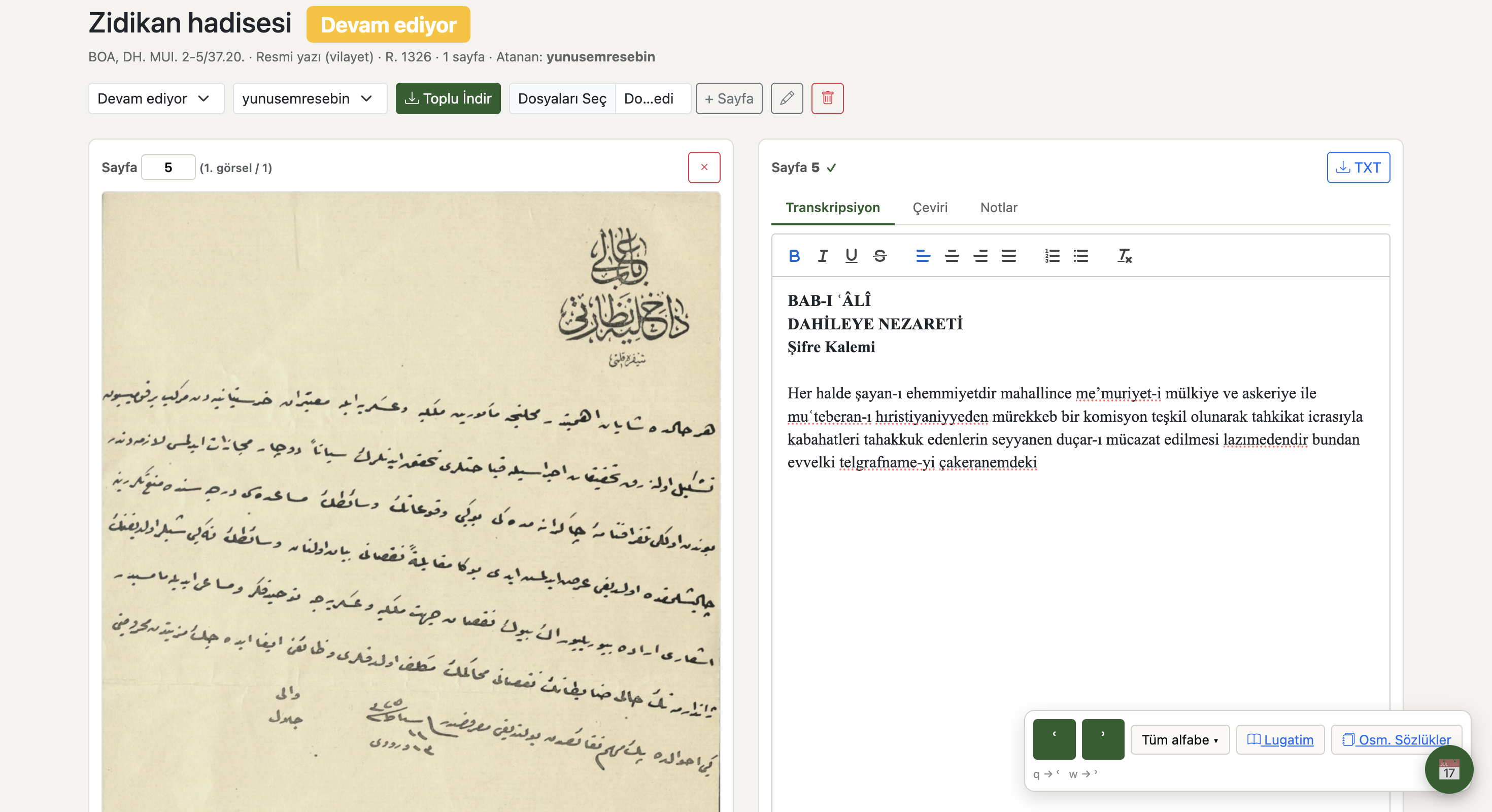The height and width of the screenshot is (812, 1492).
Task: Center align the transcription text
Action: tap(952, 255)
